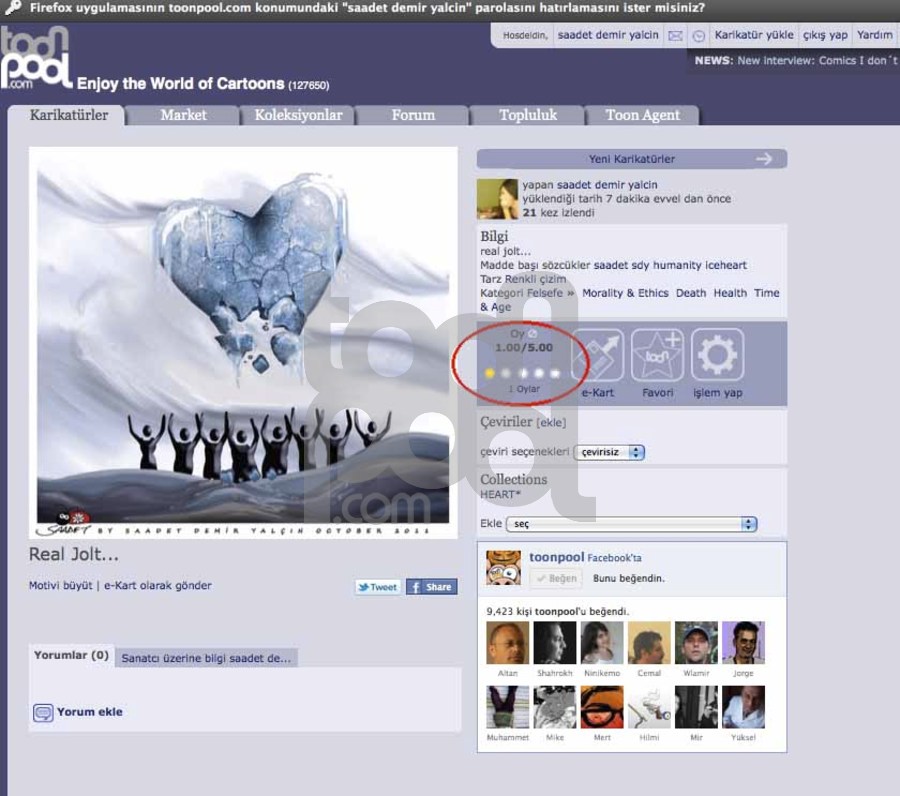Open artist avatar of saadet demir yalcin

(x=497, y=199)
